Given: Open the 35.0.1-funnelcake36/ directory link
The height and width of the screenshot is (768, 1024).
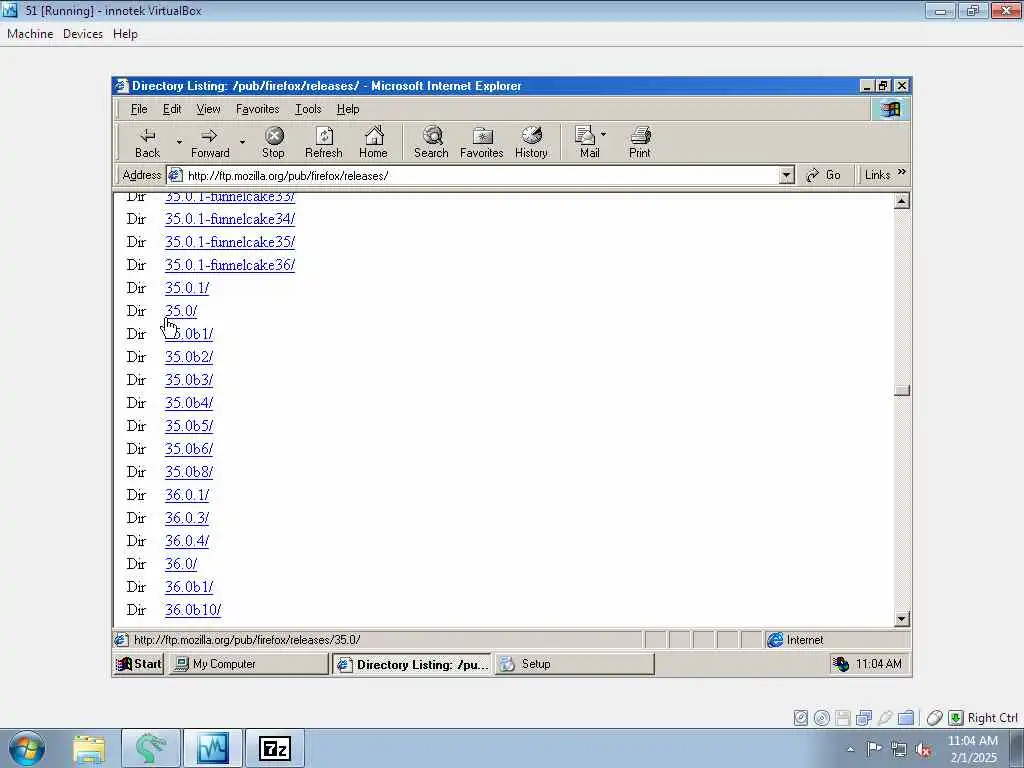Looking at the screenshot, I should tap(230, 264).
